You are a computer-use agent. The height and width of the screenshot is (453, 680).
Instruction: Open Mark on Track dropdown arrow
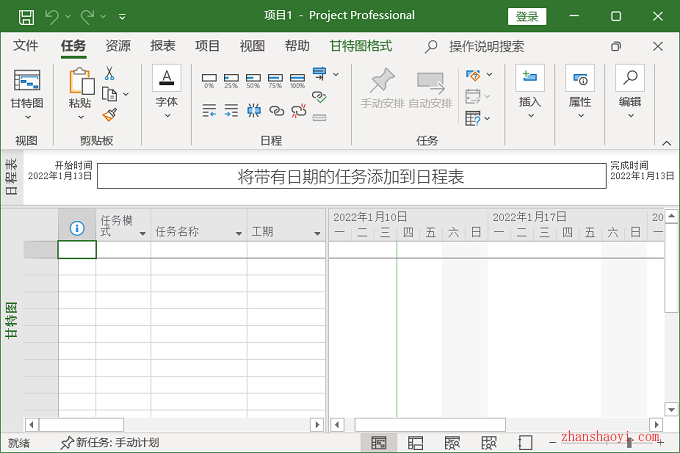coord(336,75)
